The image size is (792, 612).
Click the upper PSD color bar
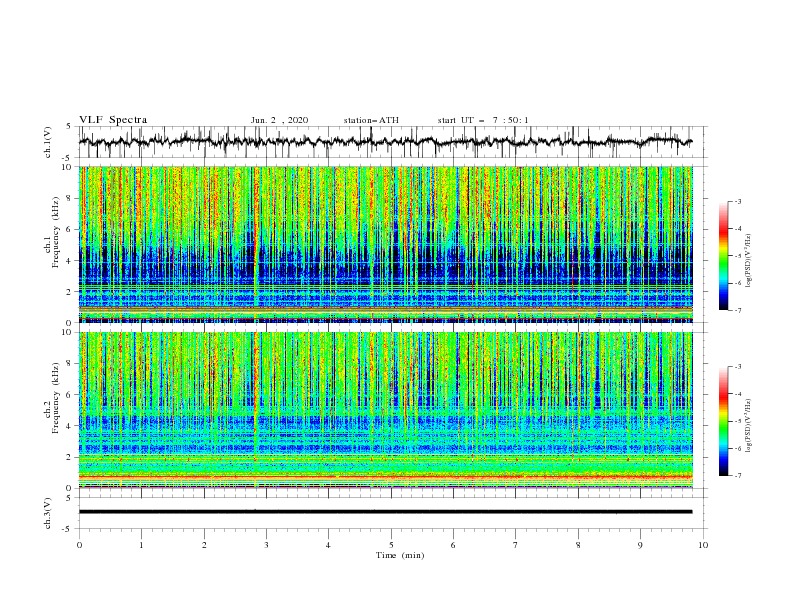tap(723, 256)
